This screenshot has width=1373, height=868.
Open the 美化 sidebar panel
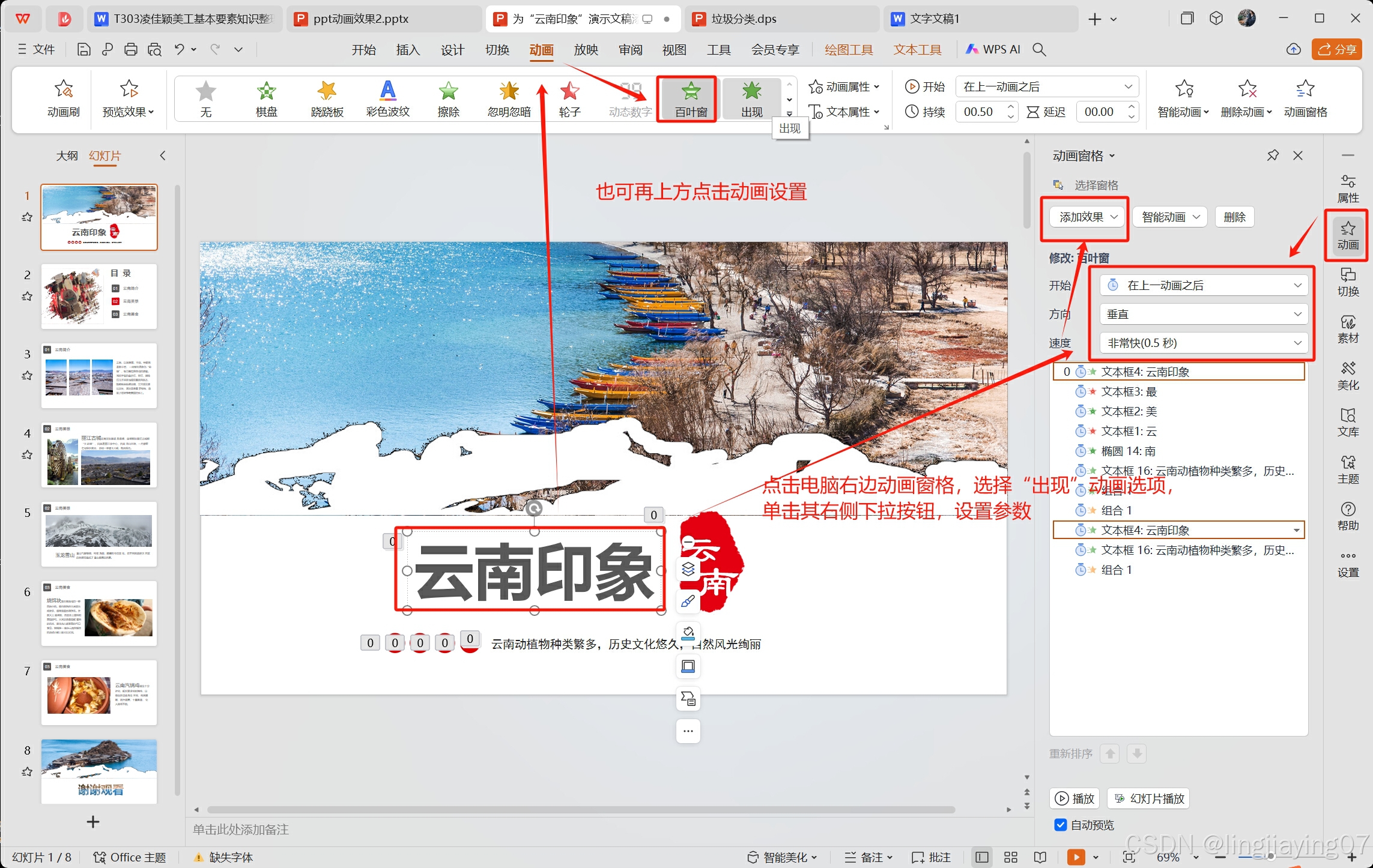point(1347,376)
